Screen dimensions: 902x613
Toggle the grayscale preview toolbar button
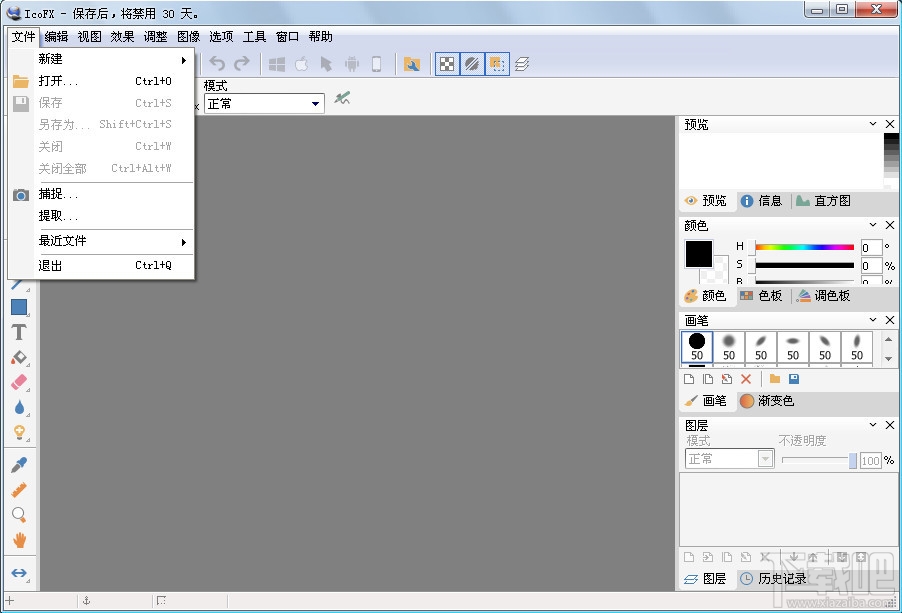[x=471, y=63]
